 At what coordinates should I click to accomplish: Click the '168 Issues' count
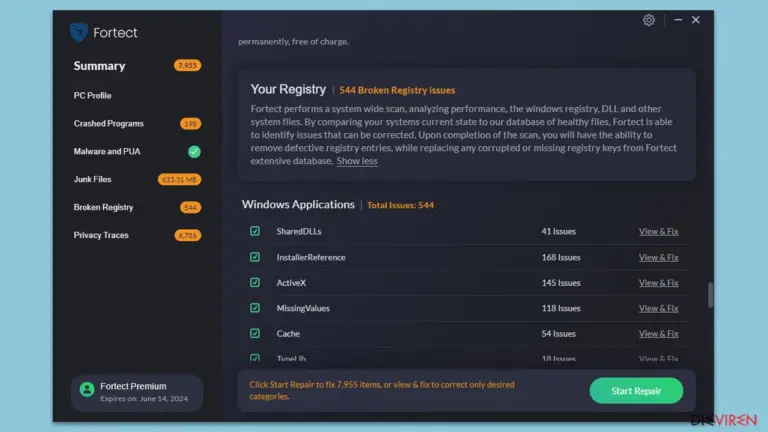click(x=561, y=257)
